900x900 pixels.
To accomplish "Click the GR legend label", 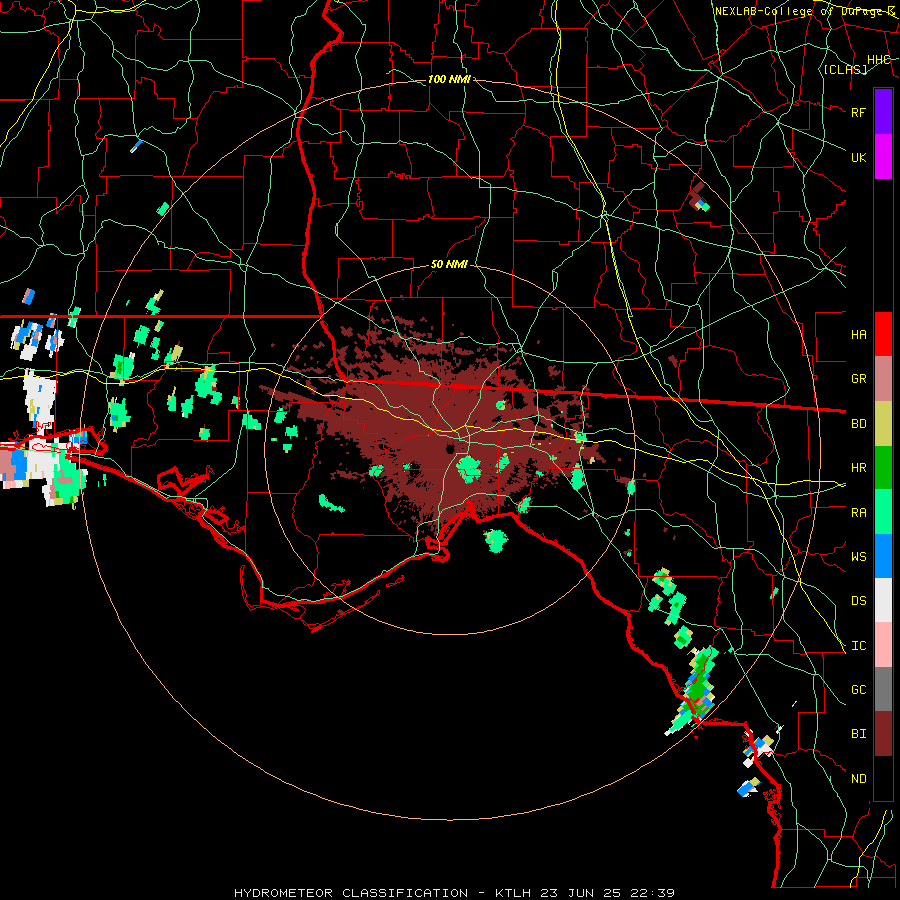I will pos(858,379).
